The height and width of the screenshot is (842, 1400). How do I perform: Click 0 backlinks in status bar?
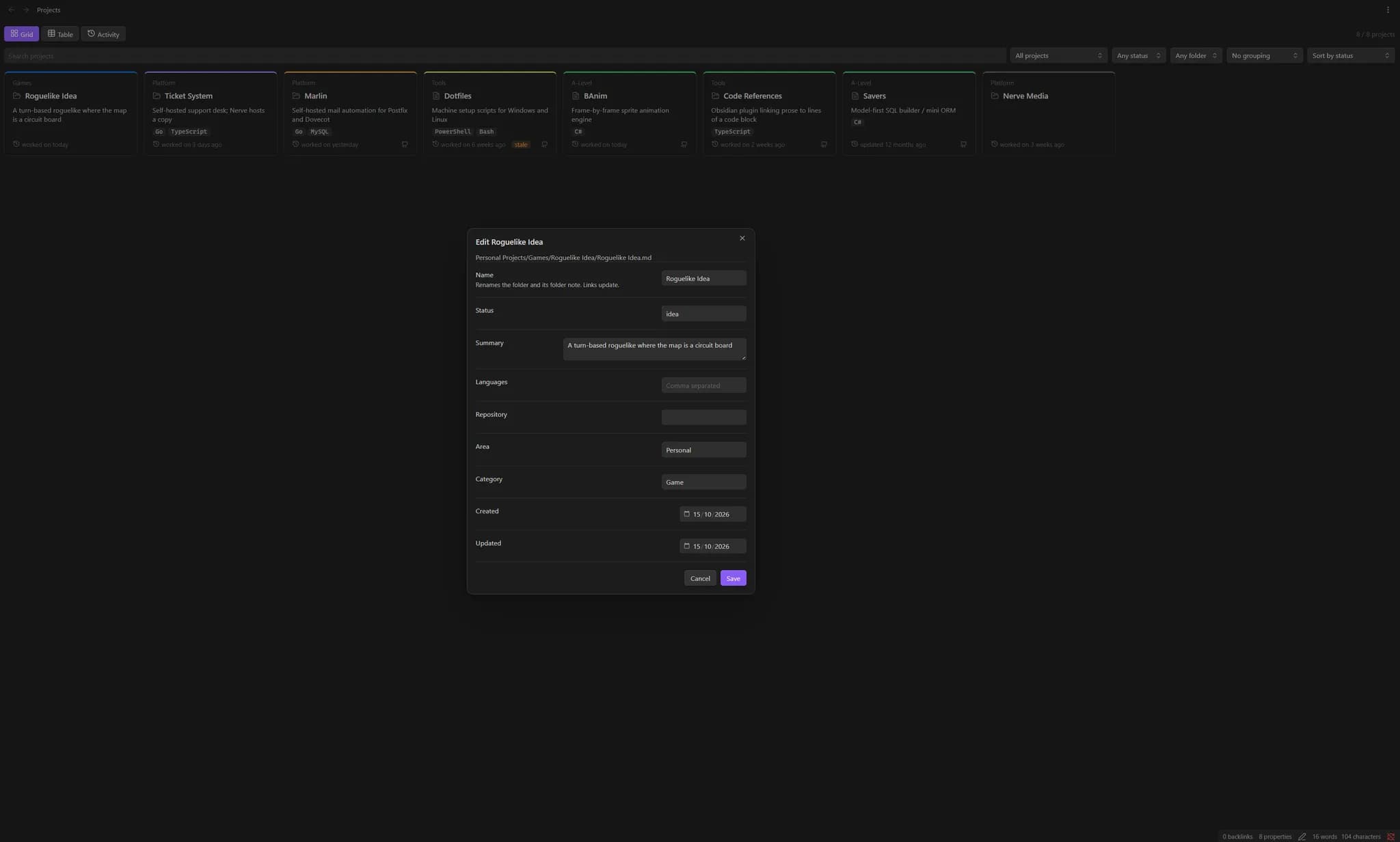point(1237,837)
